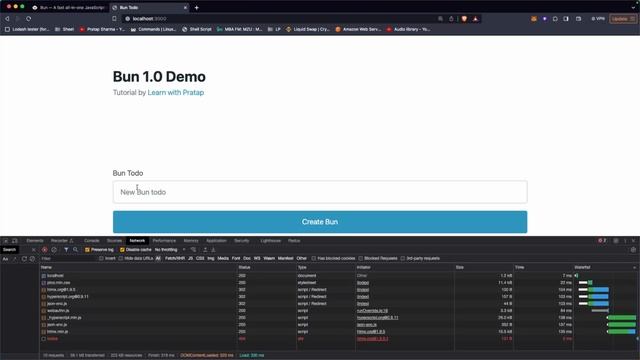Switch to the Bun JavaScript runtime tab
Screen dimensions: 640x360
tap(68, 7)
